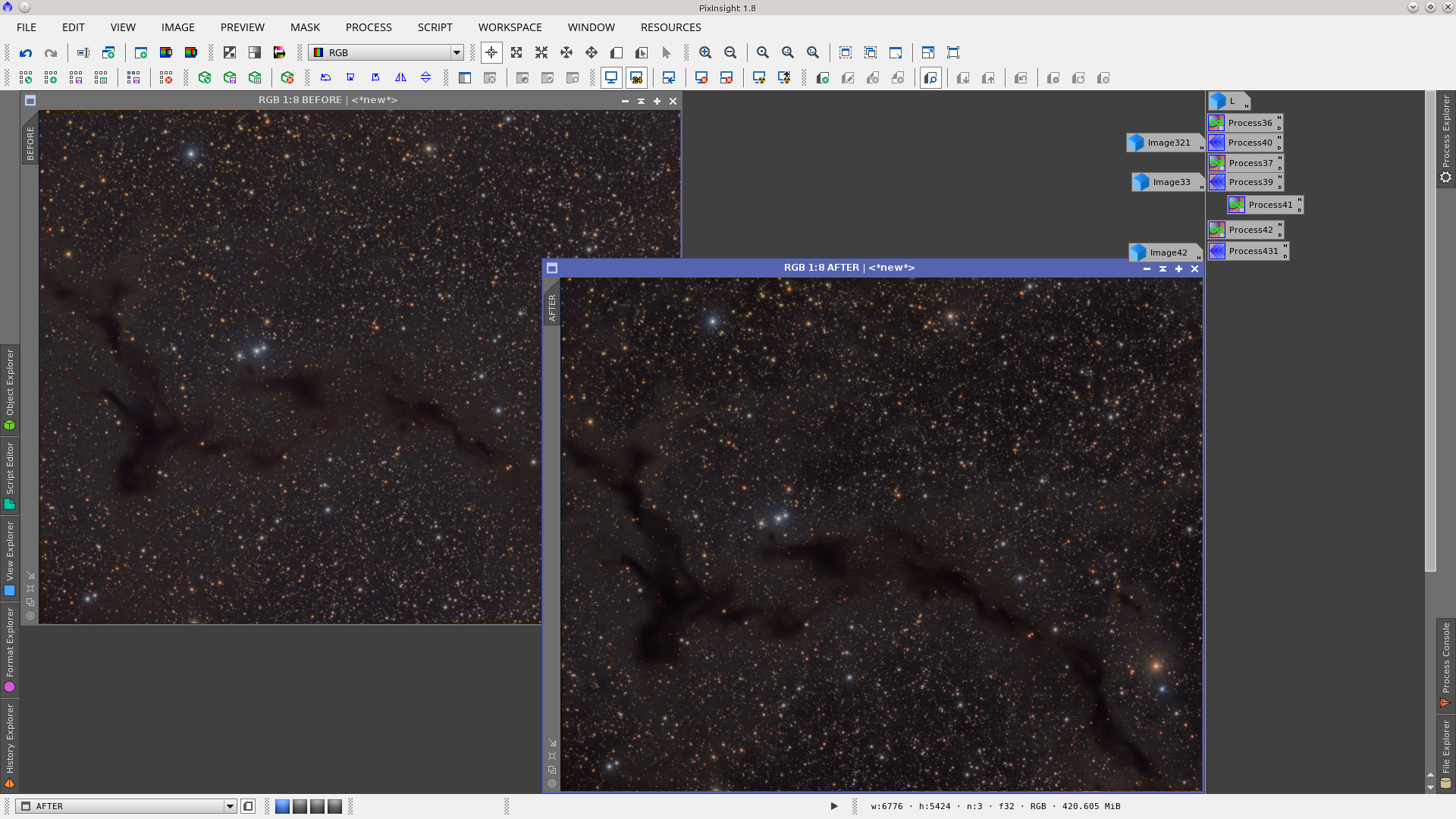Open the WORKSPACE menu

(510, 27)
